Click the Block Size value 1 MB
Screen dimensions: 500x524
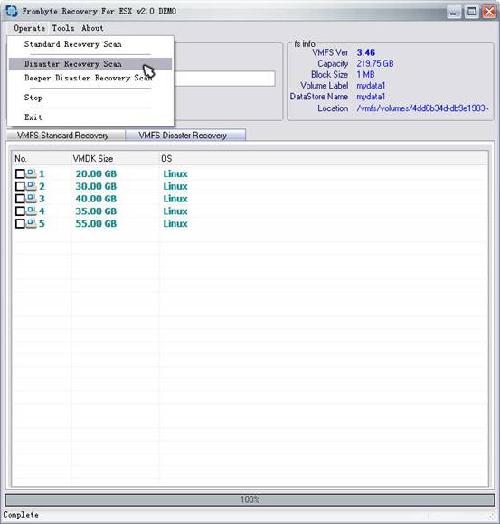[365, 75]
